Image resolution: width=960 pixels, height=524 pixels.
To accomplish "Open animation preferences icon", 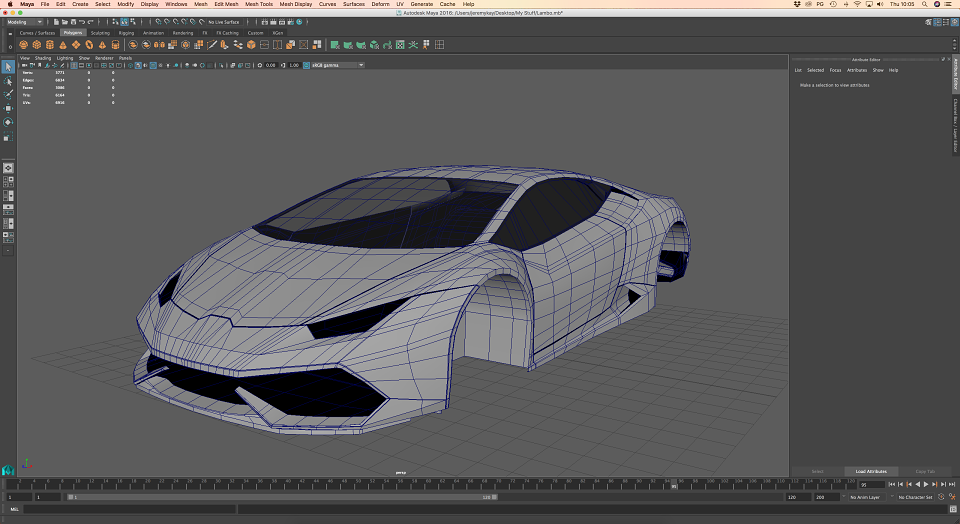I will [x=952, y=497].
